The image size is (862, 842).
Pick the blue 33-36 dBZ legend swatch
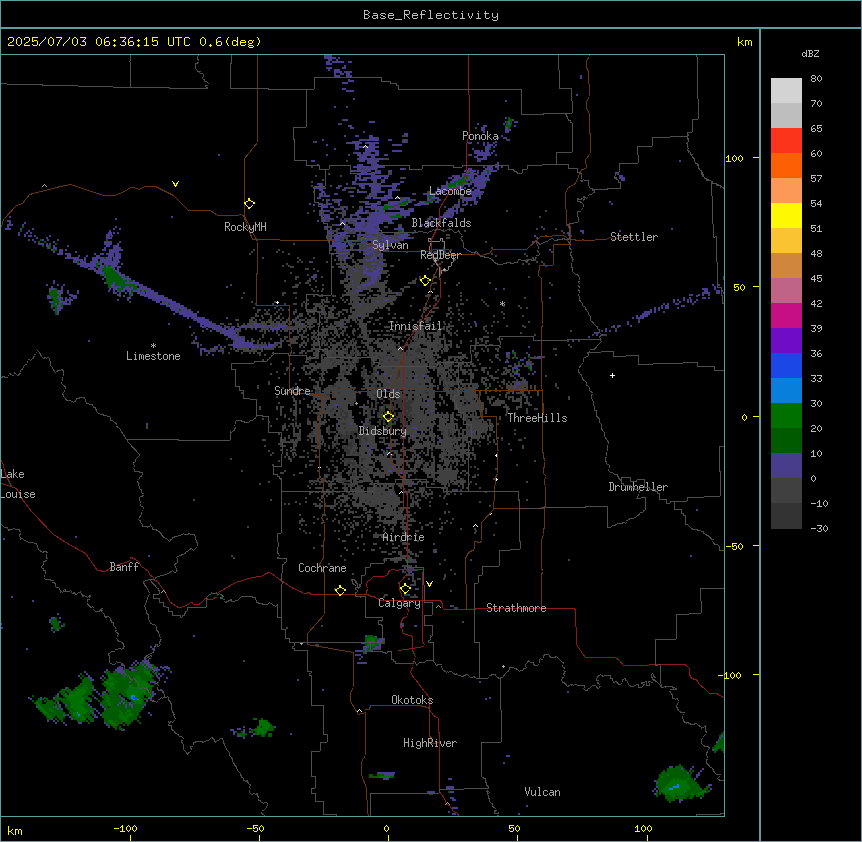[786, 365]
